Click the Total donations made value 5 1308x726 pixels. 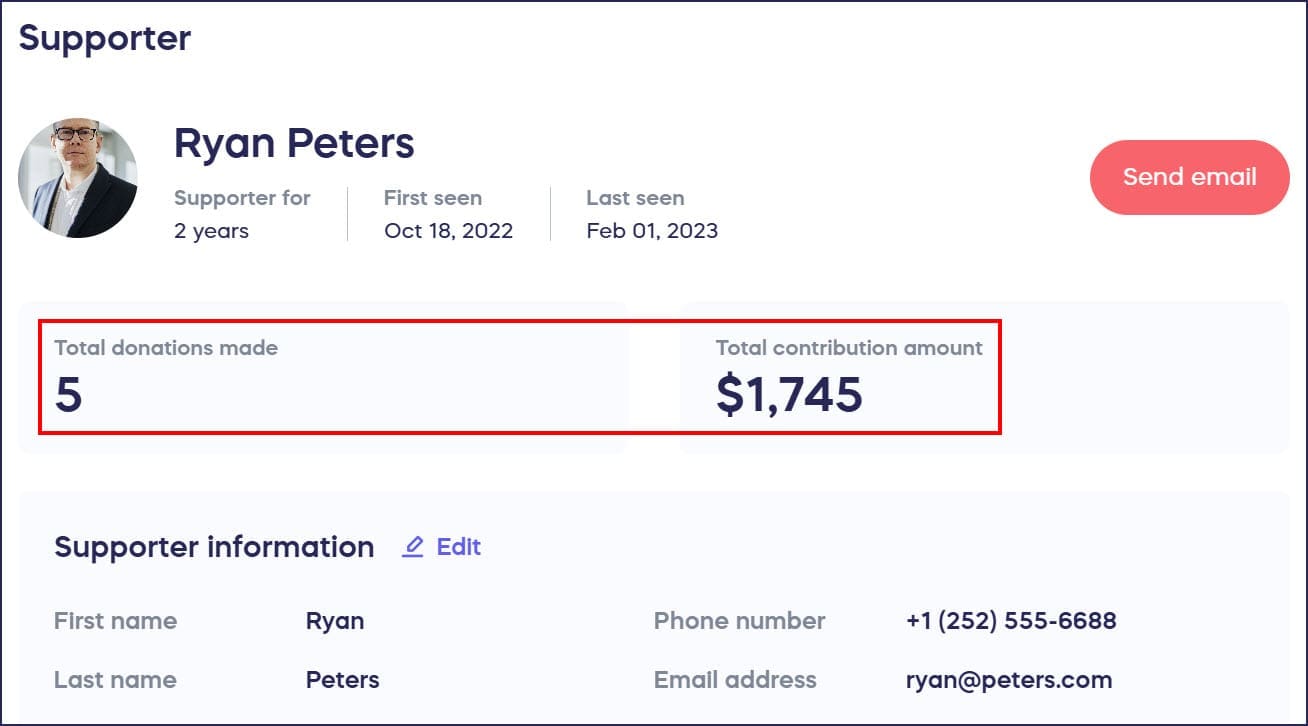pyautogui.click(x=68, y=395)
